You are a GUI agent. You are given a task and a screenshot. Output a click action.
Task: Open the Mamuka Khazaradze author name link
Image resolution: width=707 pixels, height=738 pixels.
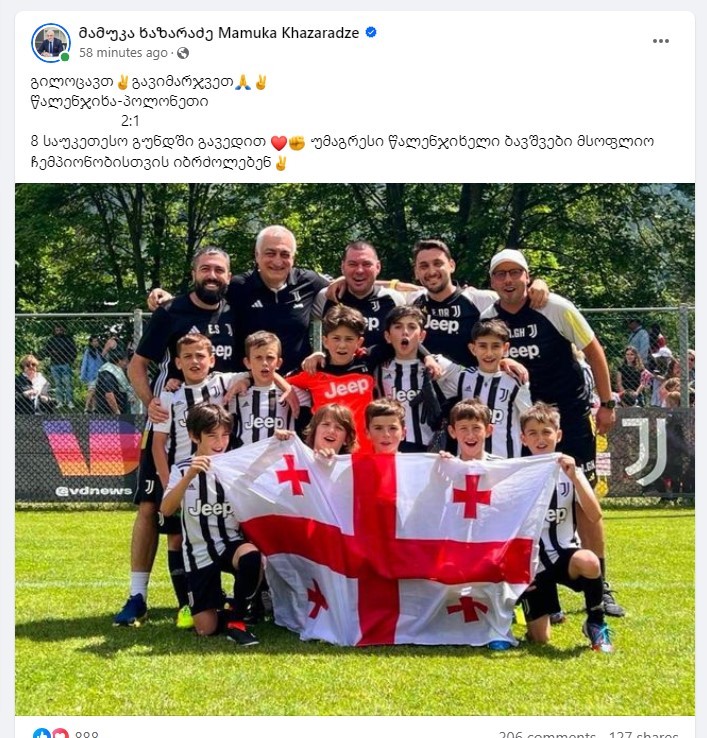[219, 33]
